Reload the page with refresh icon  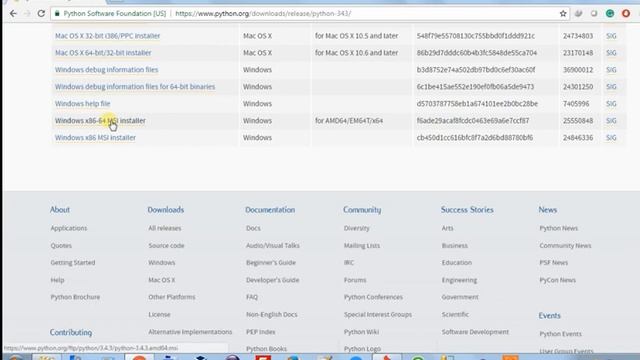click(41, 13)
